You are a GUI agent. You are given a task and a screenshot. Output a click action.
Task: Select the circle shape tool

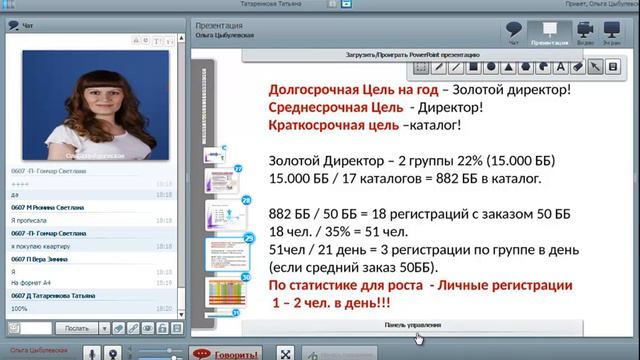point(491,67)
